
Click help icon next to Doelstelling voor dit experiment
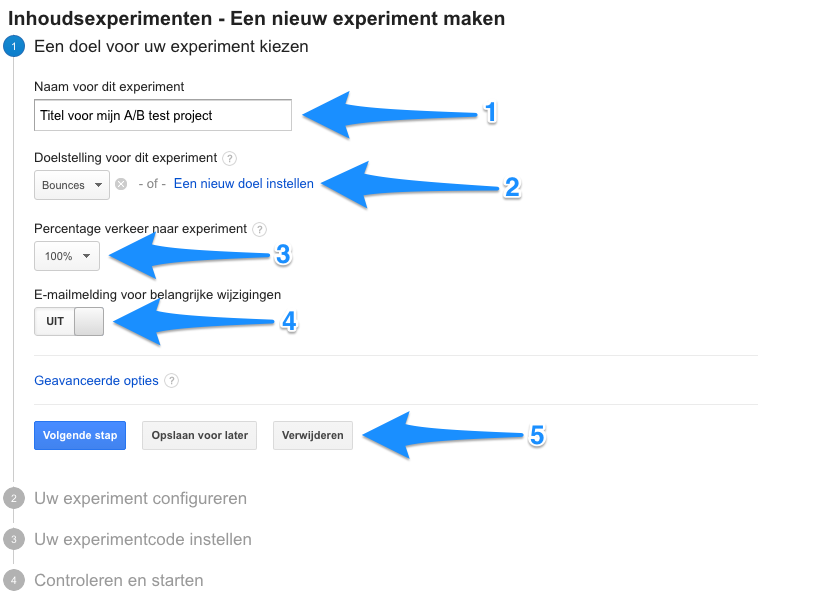click(x=230, y=158)
